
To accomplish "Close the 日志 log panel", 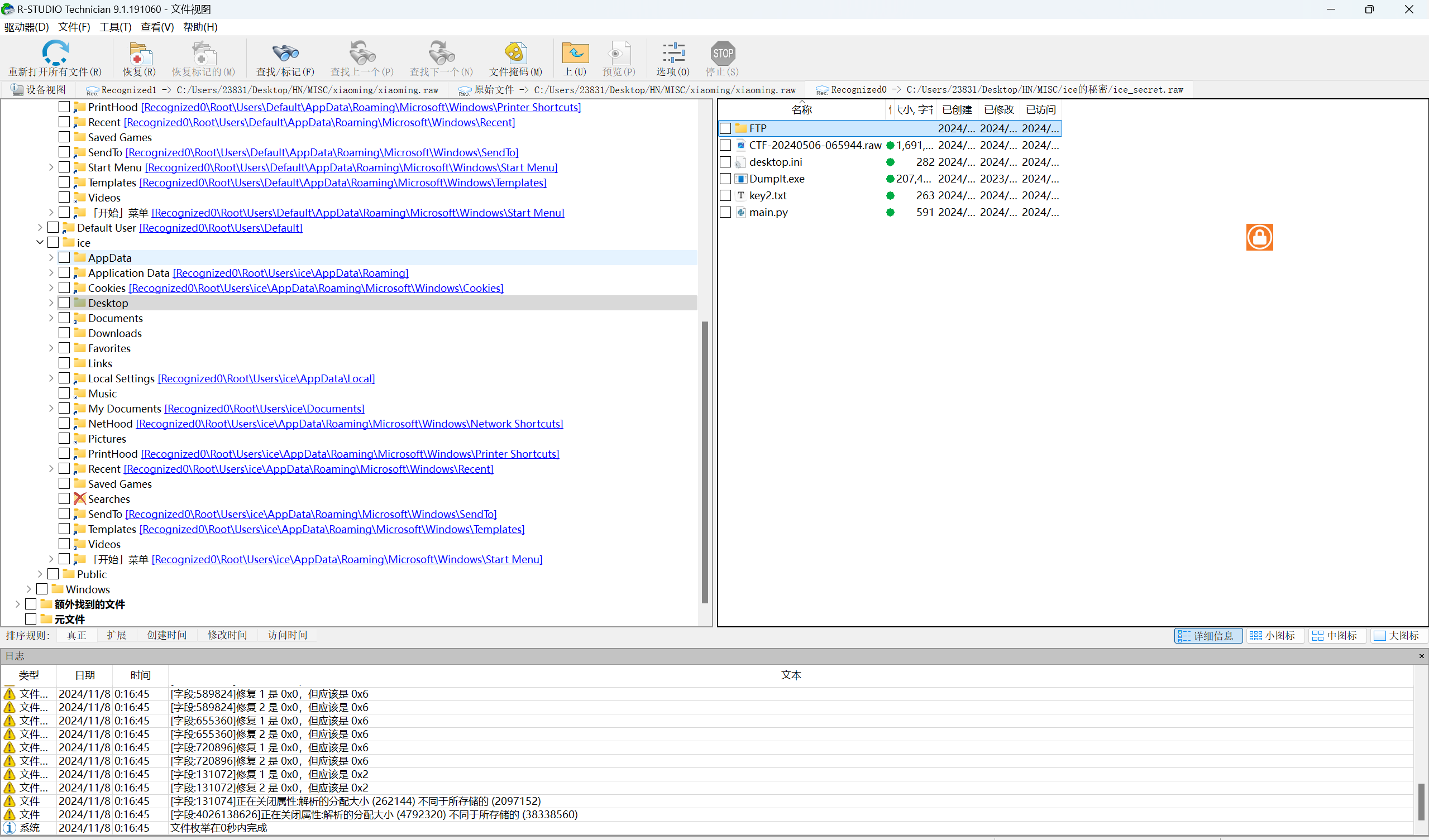I will (1421, 656).
